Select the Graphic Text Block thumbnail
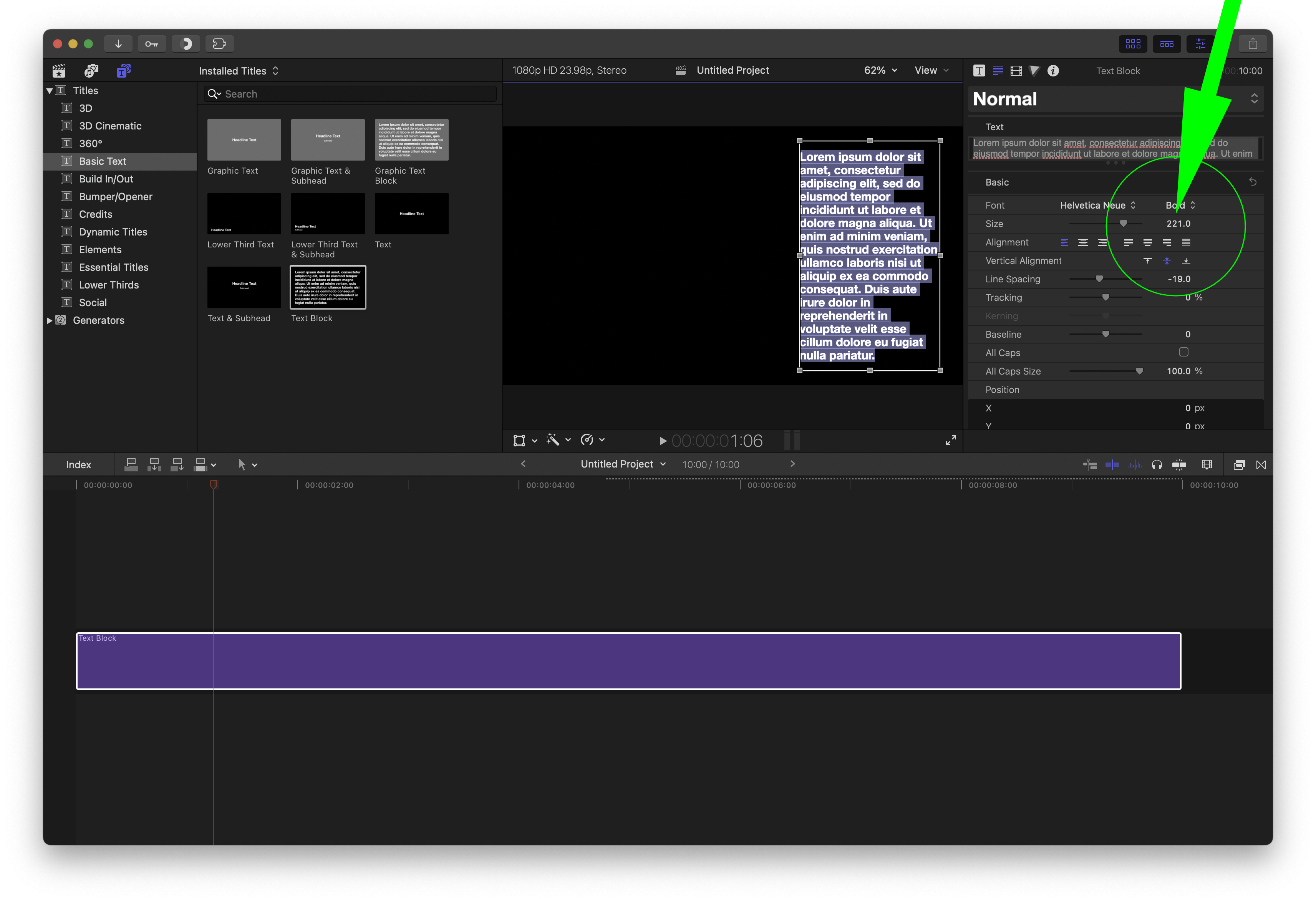Screen dimensions: 1316x902 click(x=411, y=140)
